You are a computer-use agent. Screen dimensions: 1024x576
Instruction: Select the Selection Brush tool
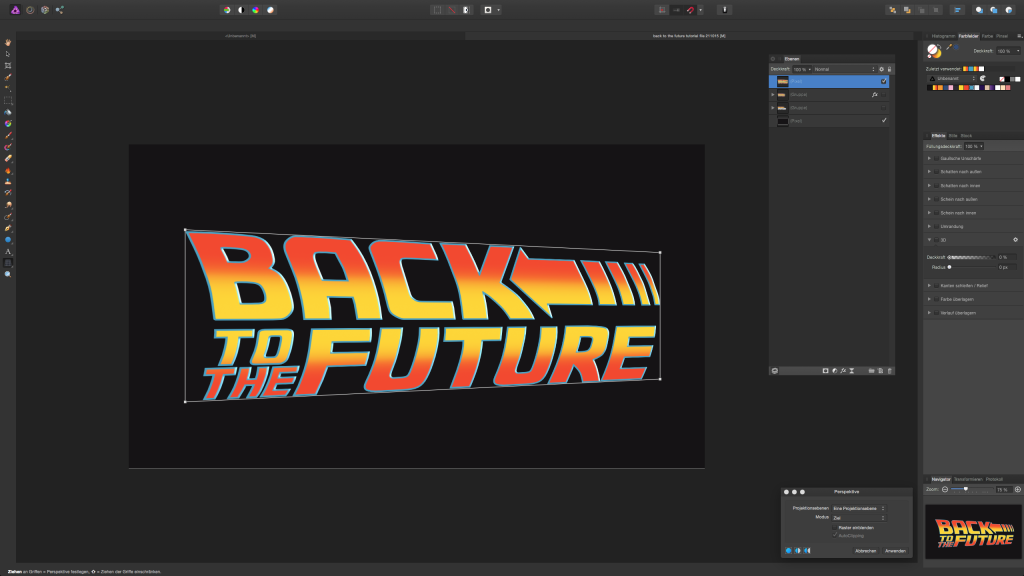(8, 77)
